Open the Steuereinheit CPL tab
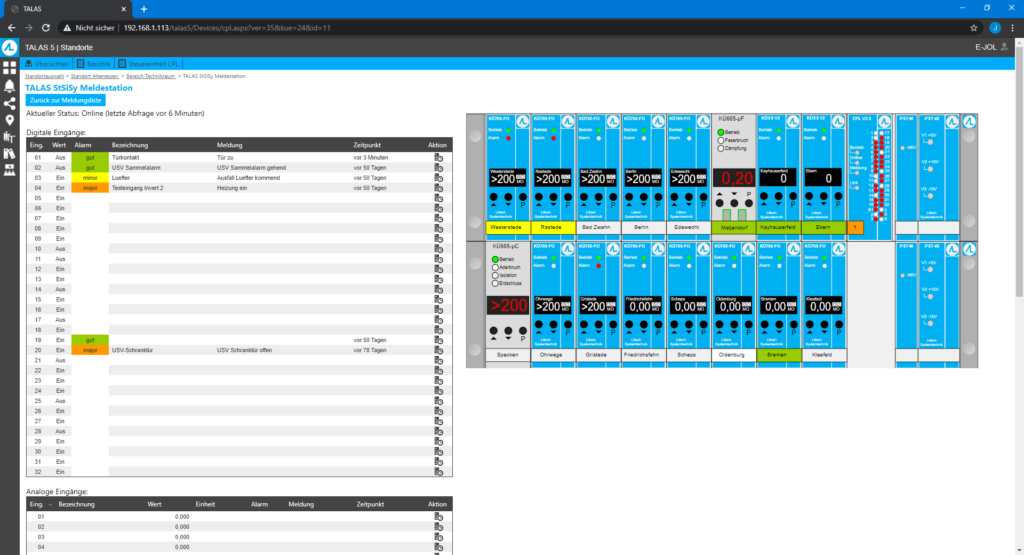 148,64
